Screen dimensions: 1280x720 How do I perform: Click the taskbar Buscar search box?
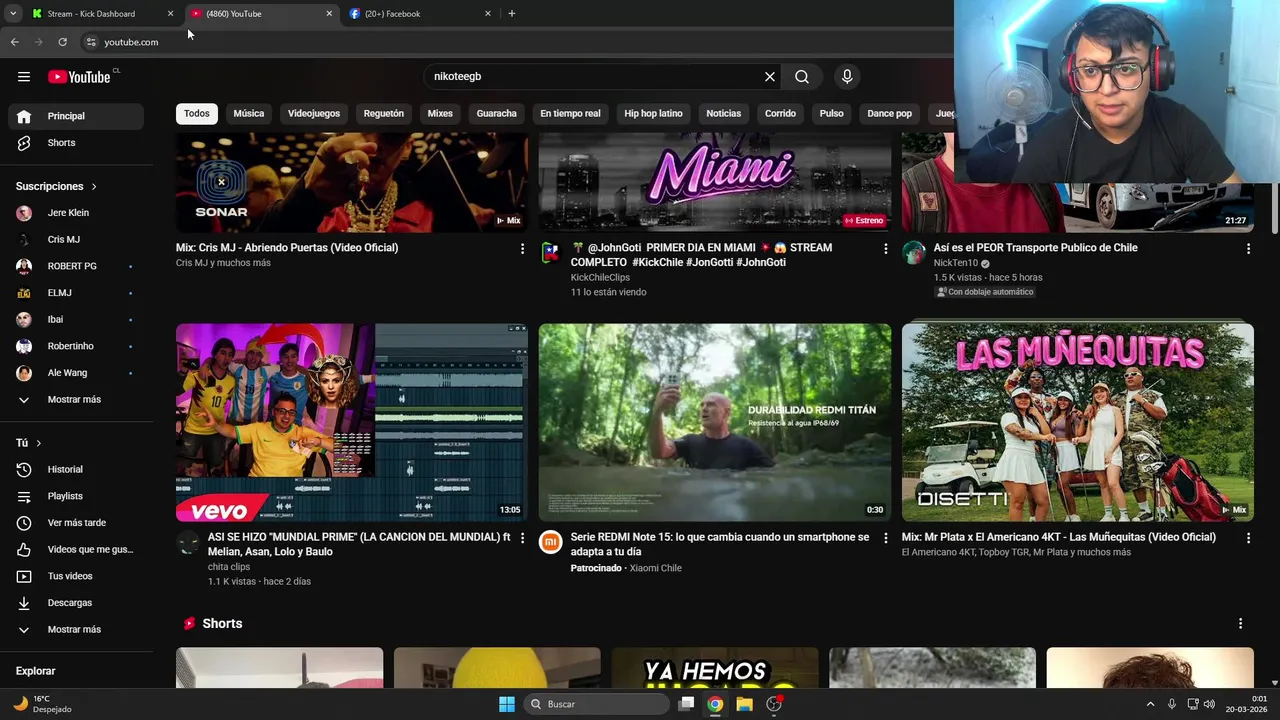pos(597,704)
